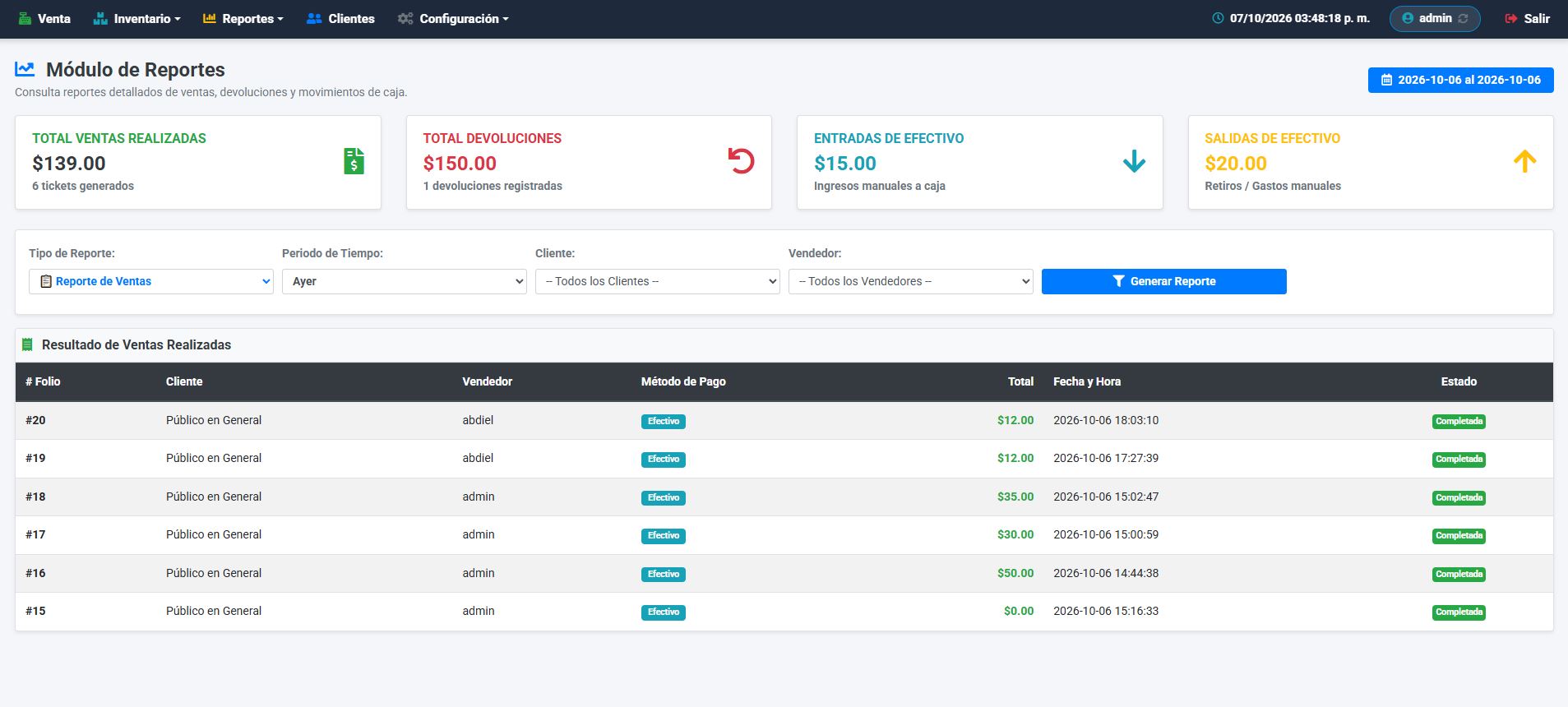Screen dimensions: 1568x707
Task: Open the Reportes menu
Action: 243,19
